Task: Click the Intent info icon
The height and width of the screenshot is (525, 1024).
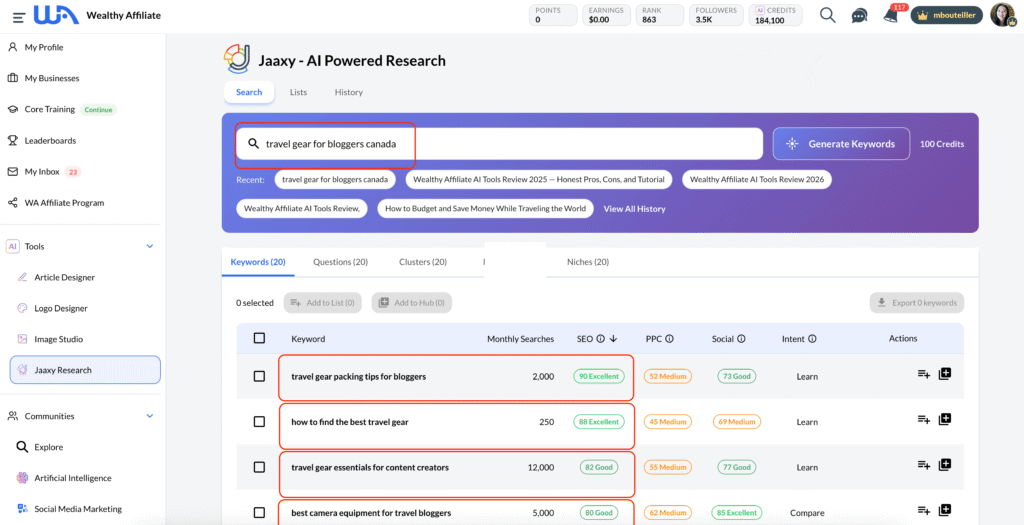Action: click(x=812, y=339)
